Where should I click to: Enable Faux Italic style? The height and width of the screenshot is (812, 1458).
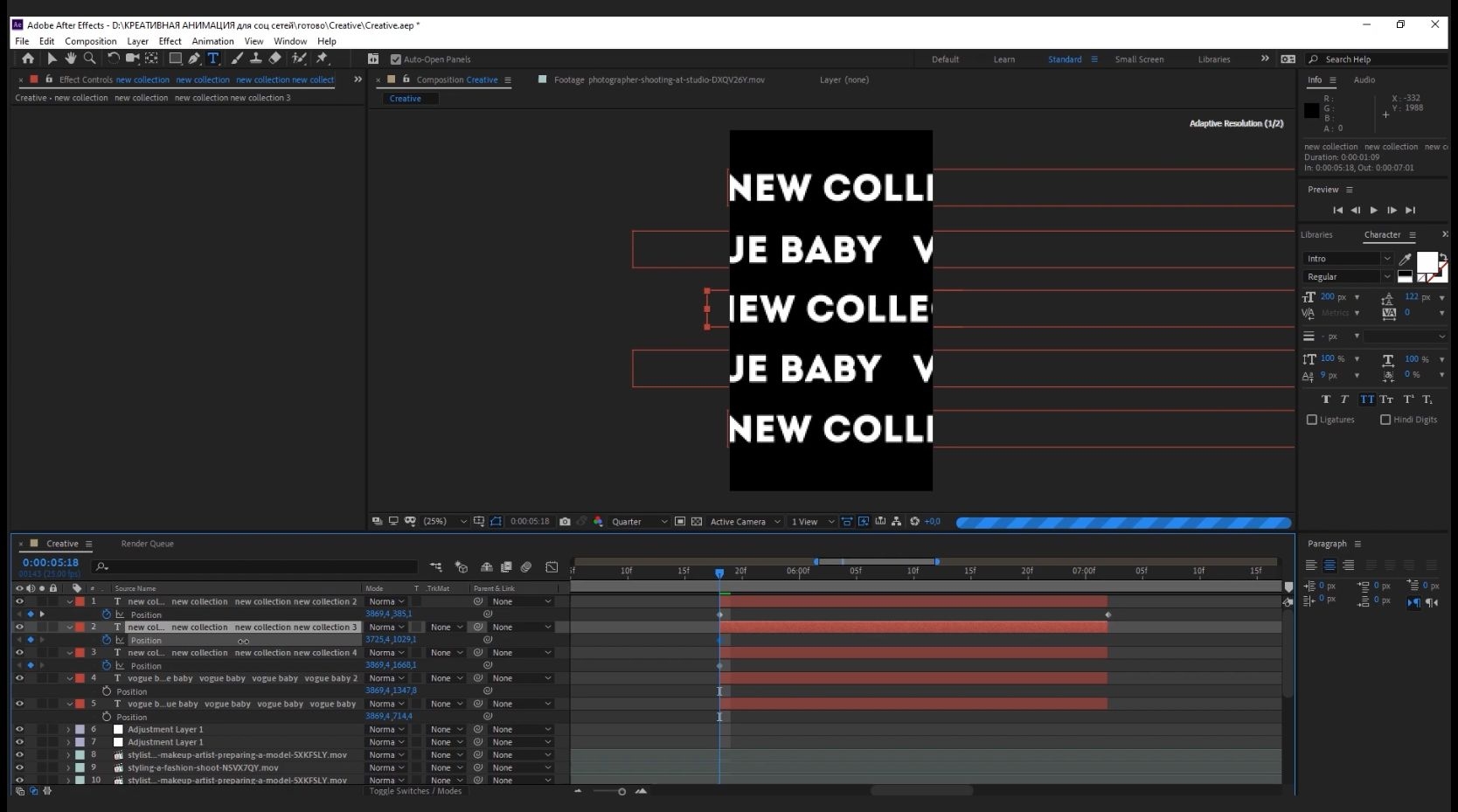click(x=1344, y=399)
